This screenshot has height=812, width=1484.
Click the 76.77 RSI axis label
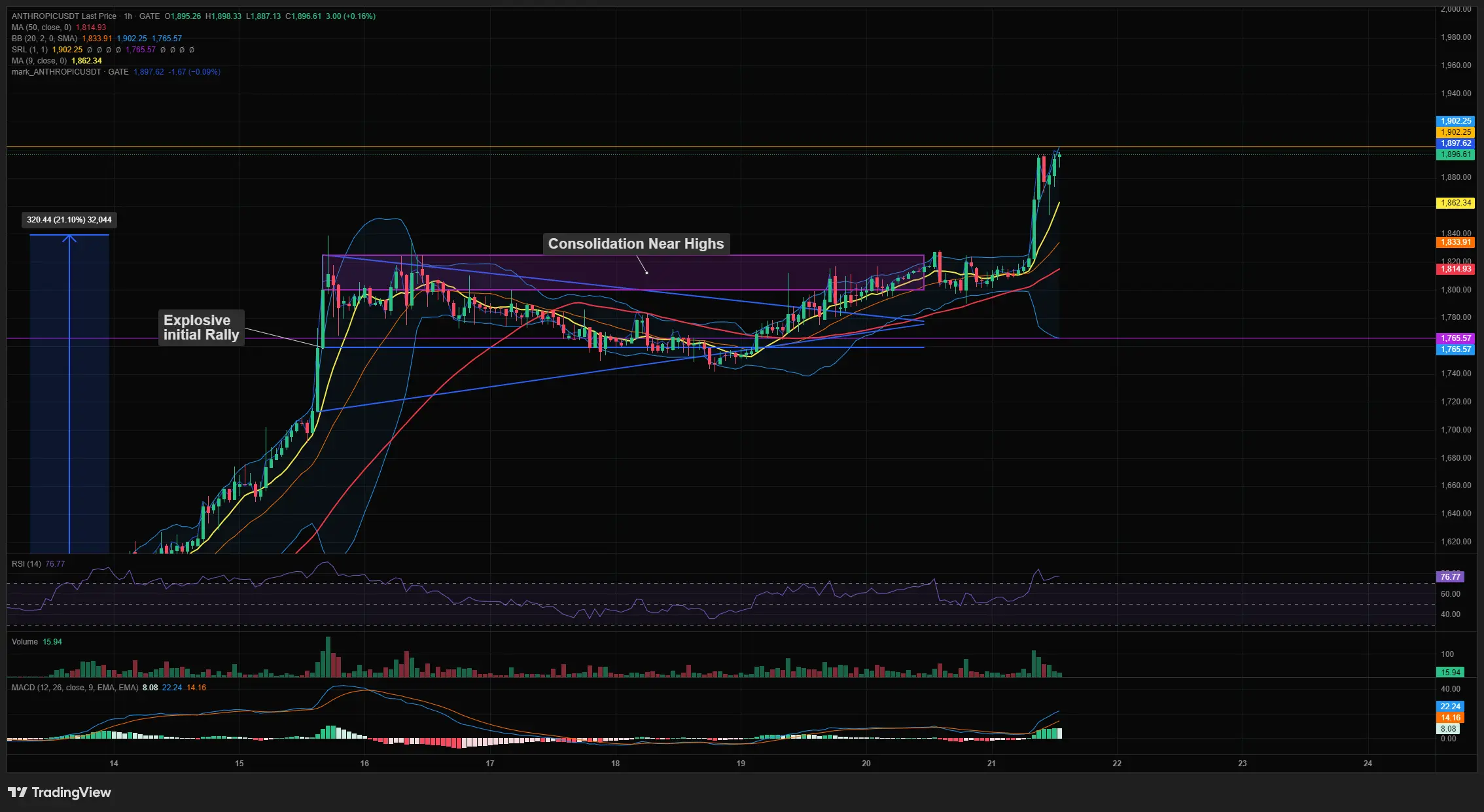[1450, 577]
